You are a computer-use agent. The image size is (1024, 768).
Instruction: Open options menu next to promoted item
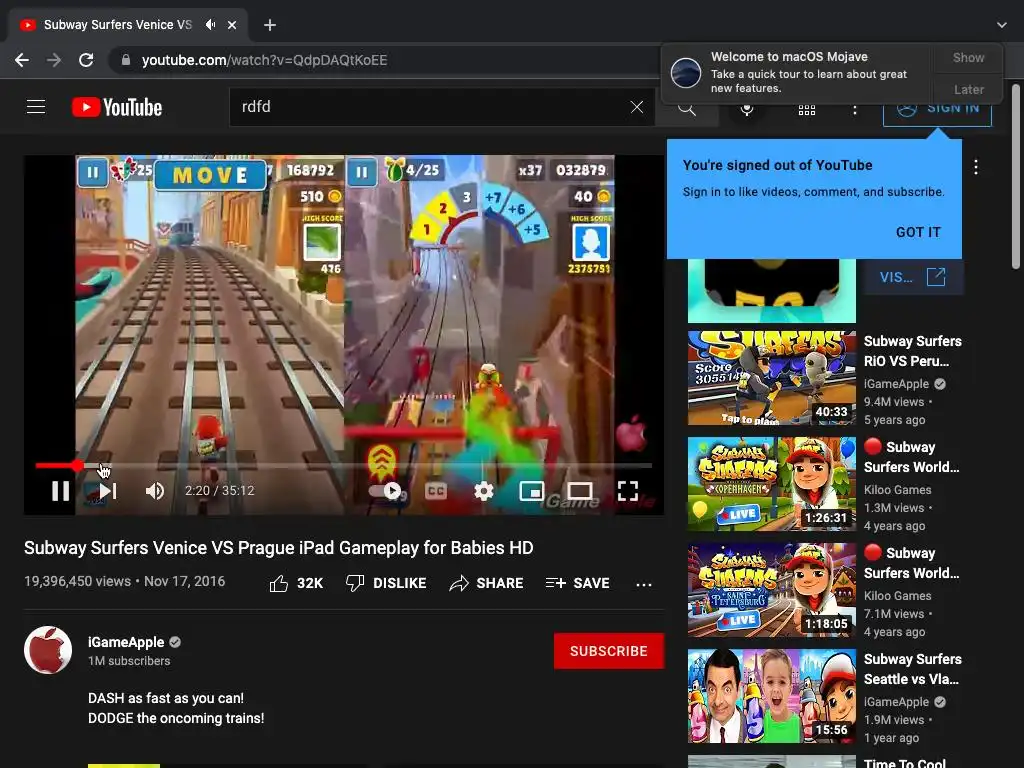coord(976,167)
